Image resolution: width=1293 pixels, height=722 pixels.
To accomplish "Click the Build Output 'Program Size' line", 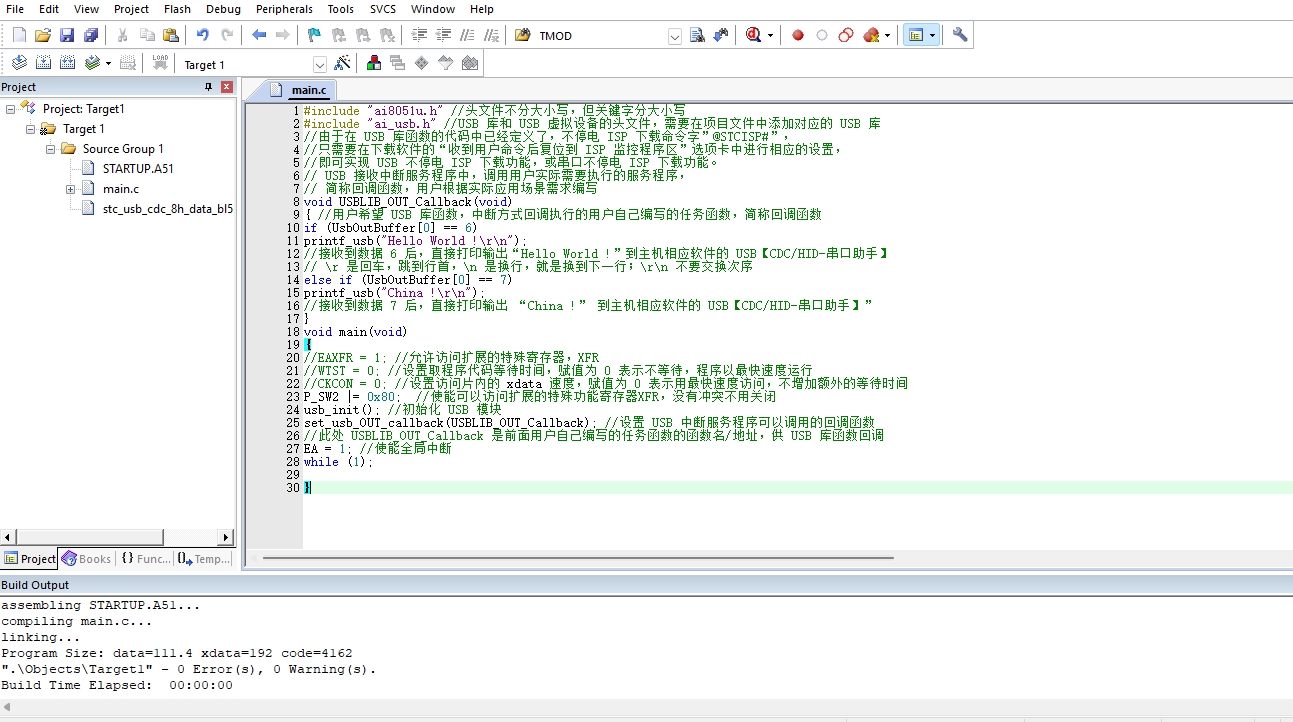I will [177, 654].
